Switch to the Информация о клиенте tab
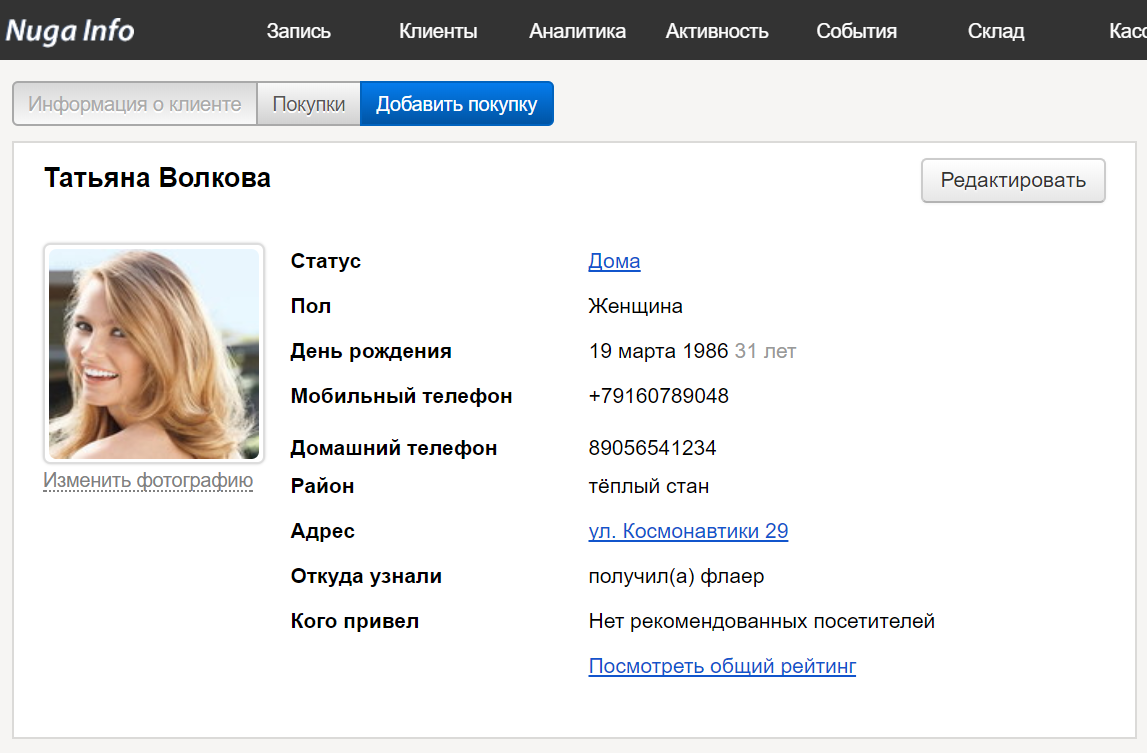 click(135, 104)
